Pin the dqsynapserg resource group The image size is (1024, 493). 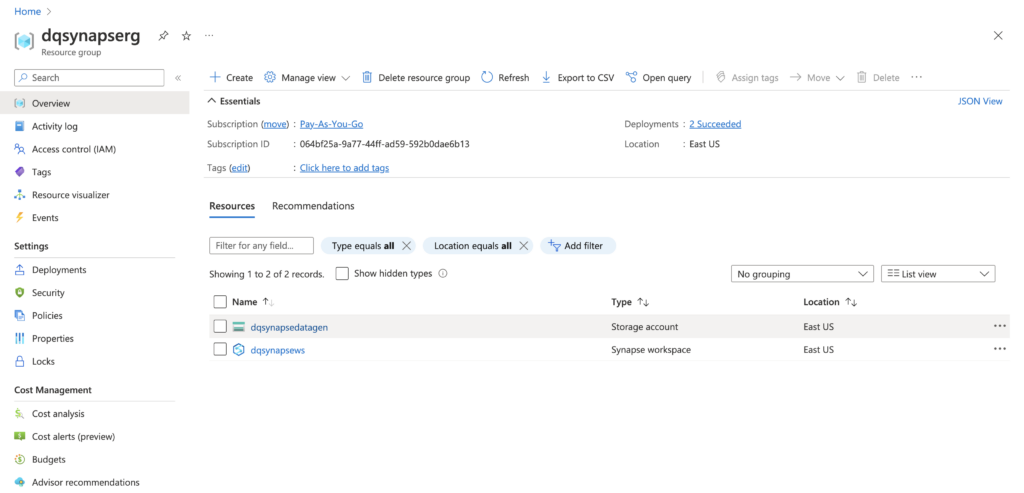click(163, 35)
